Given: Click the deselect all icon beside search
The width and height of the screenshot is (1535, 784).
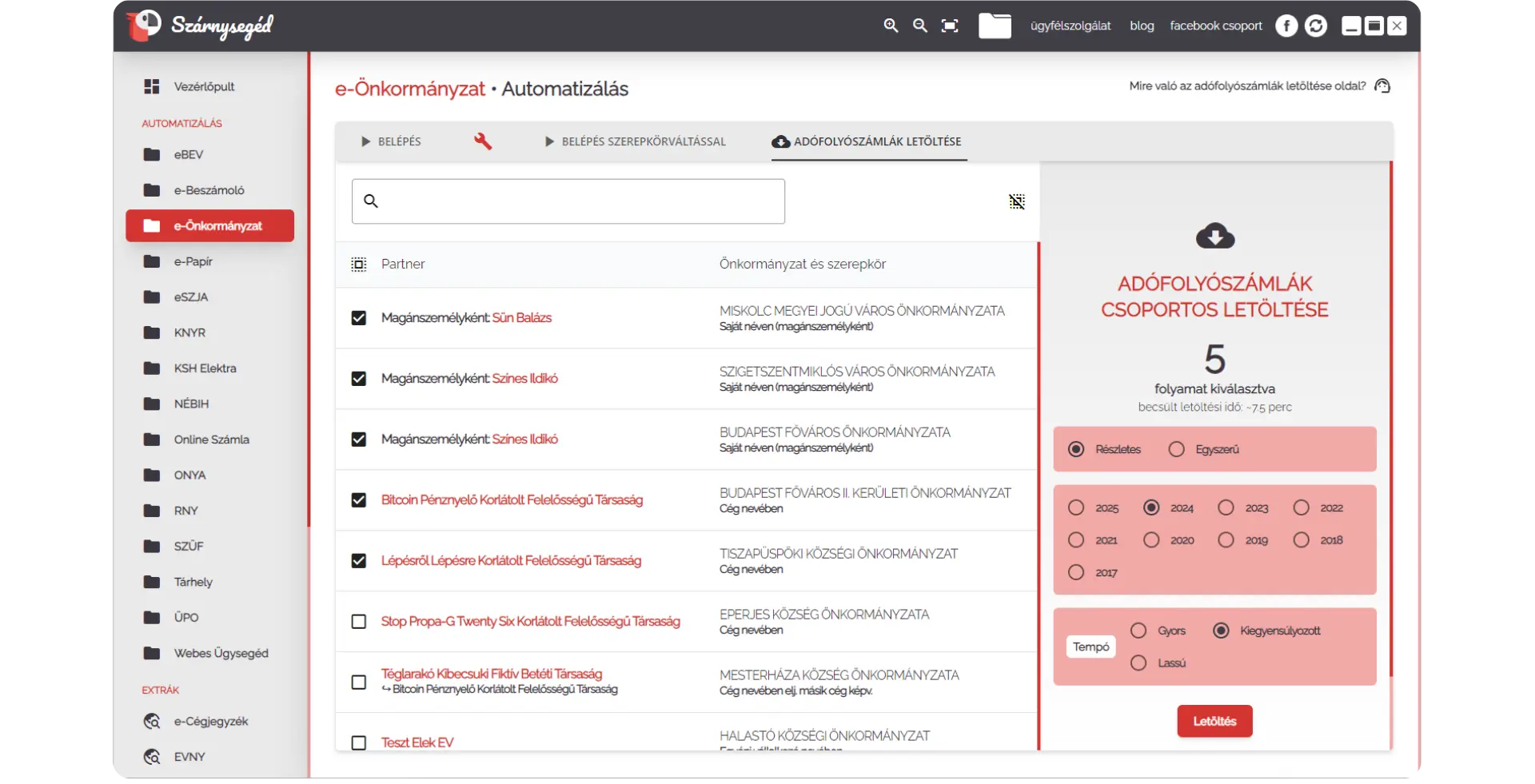Looking at the screenshot, I should (x=1016, y=201).
